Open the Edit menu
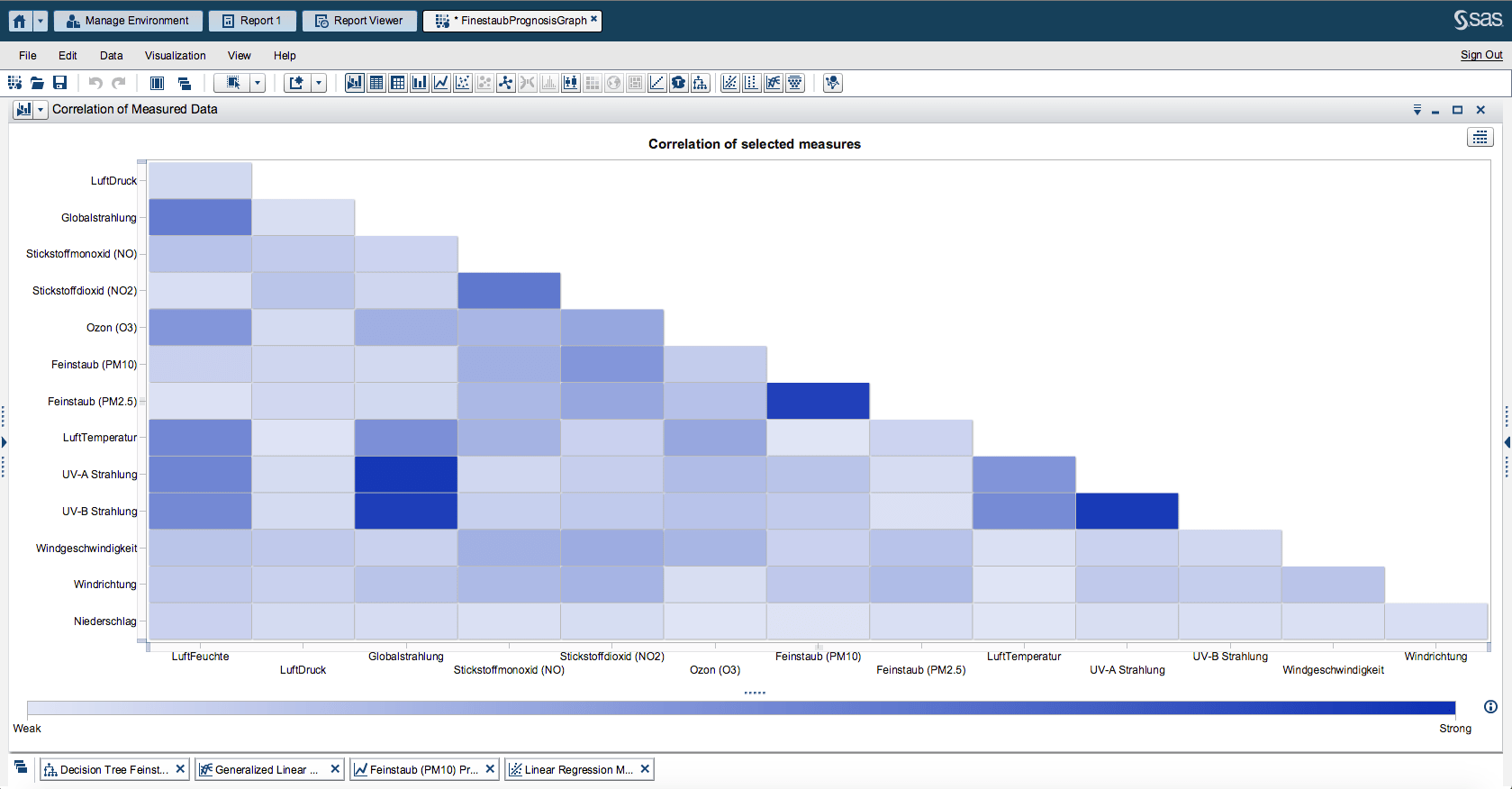The height and width of the screenshot is (789, 1512). point(68,56)
